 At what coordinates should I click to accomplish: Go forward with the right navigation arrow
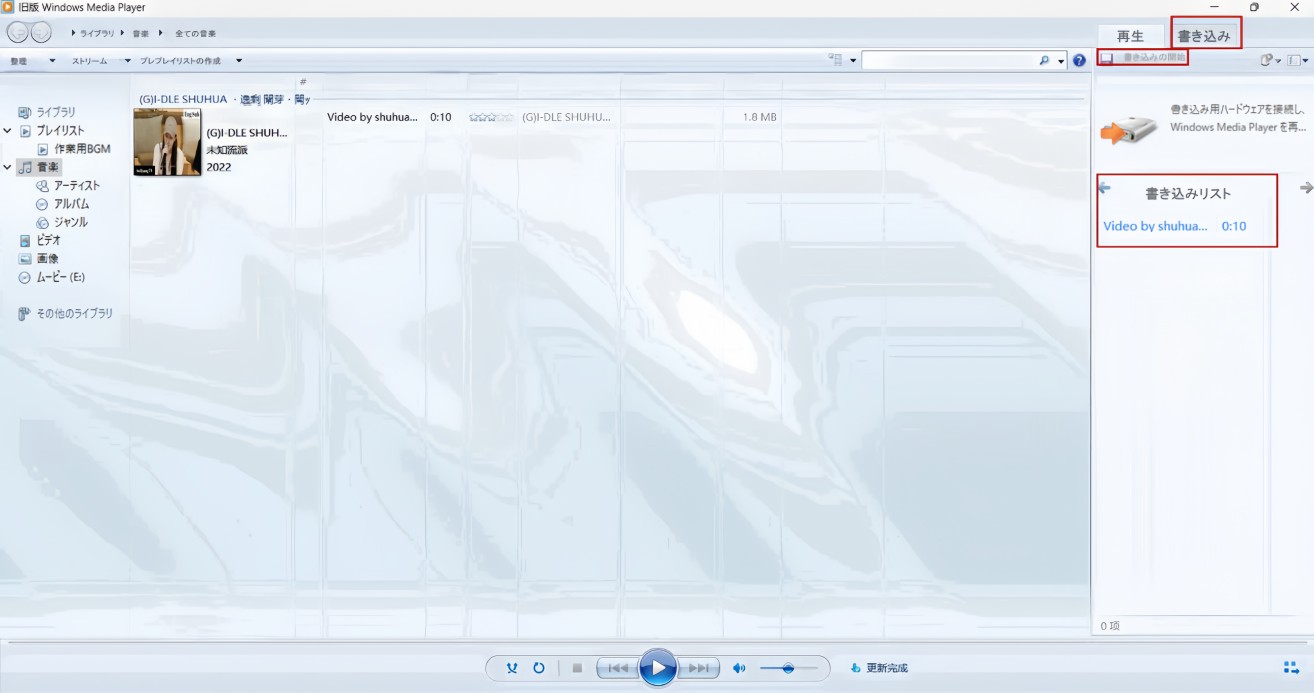(41, 33)
